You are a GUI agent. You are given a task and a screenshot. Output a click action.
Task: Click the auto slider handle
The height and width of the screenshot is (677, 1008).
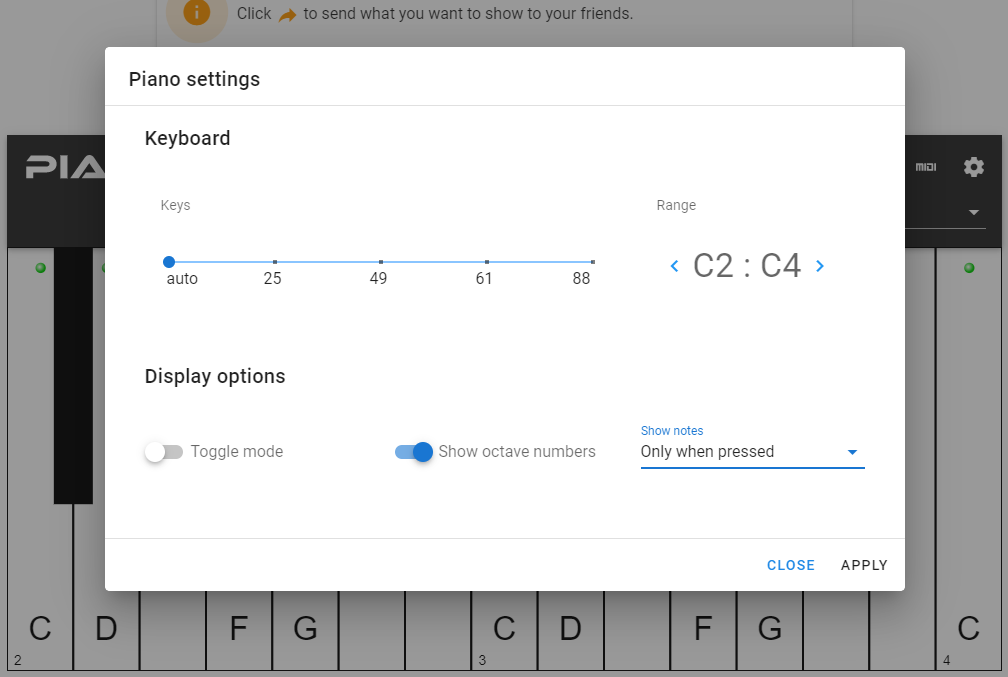(x=169, y=262)
